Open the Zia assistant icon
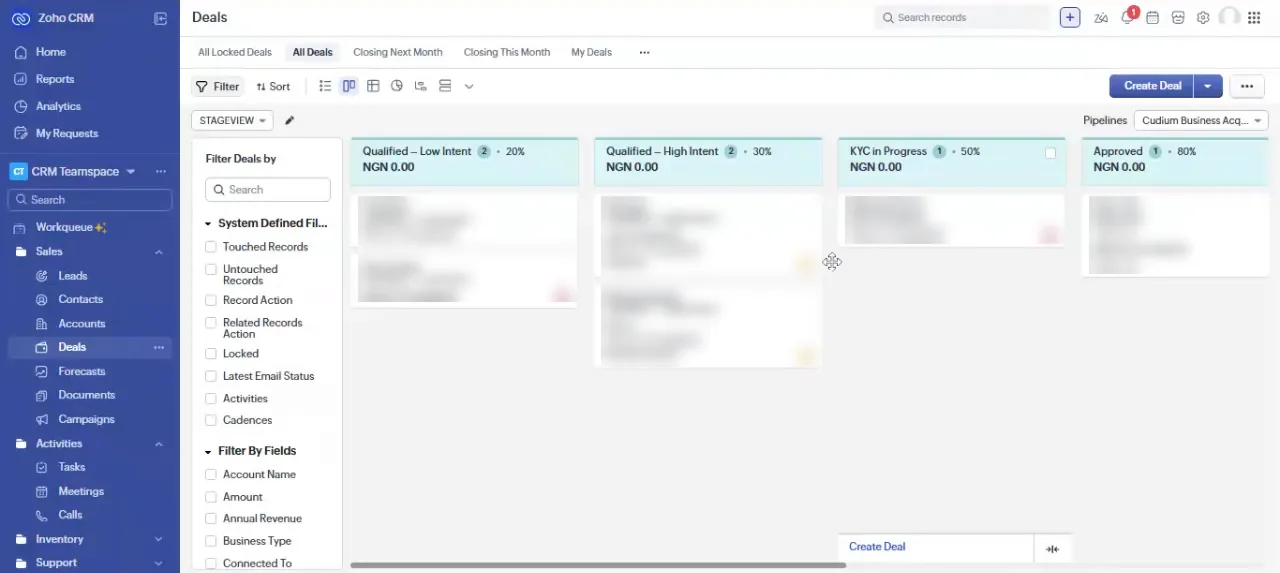The width and height of the screenshot is (1280, 573). (x=1101, y=18)
